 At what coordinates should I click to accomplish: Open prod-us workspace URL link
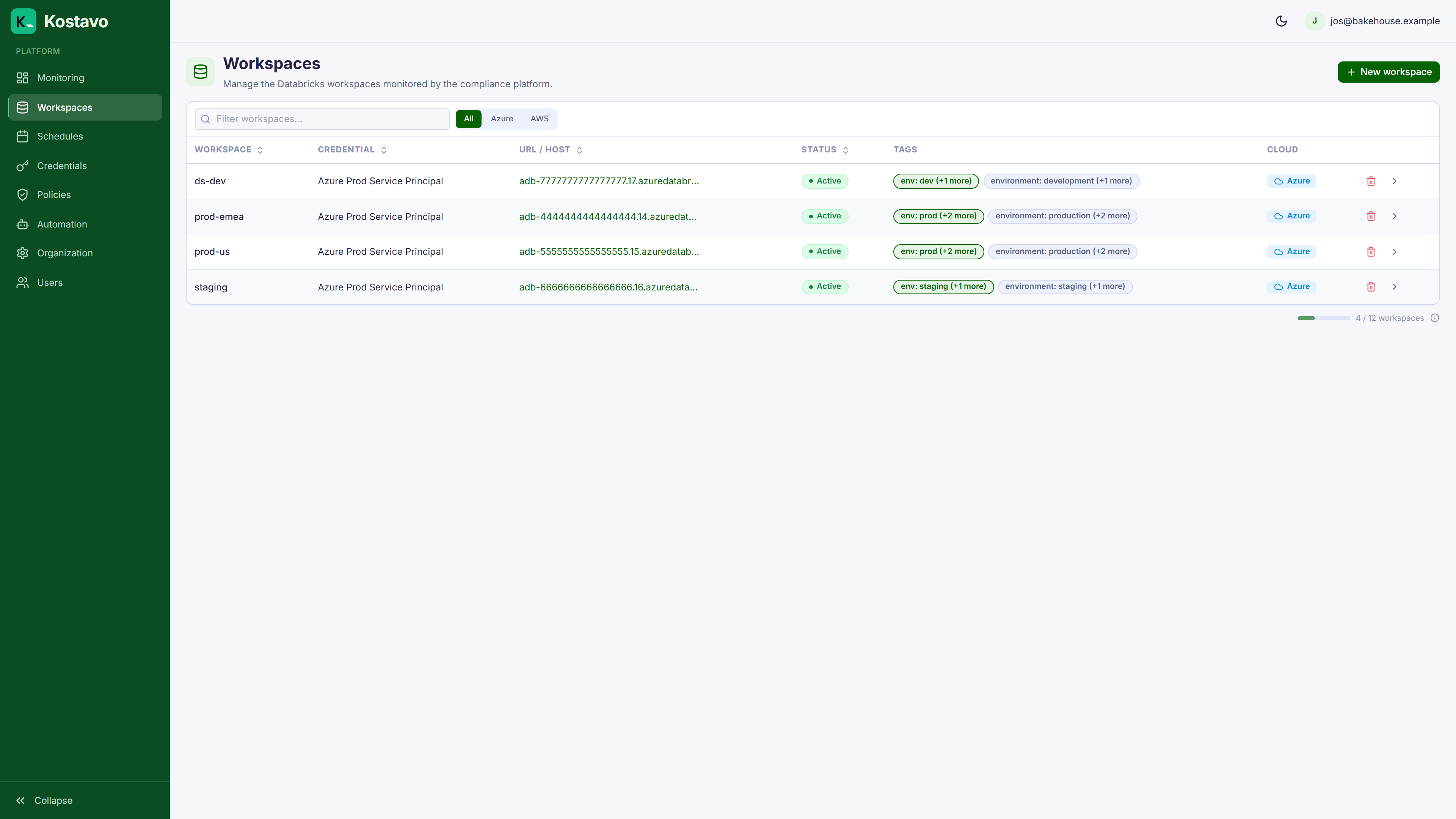[609, 251]
